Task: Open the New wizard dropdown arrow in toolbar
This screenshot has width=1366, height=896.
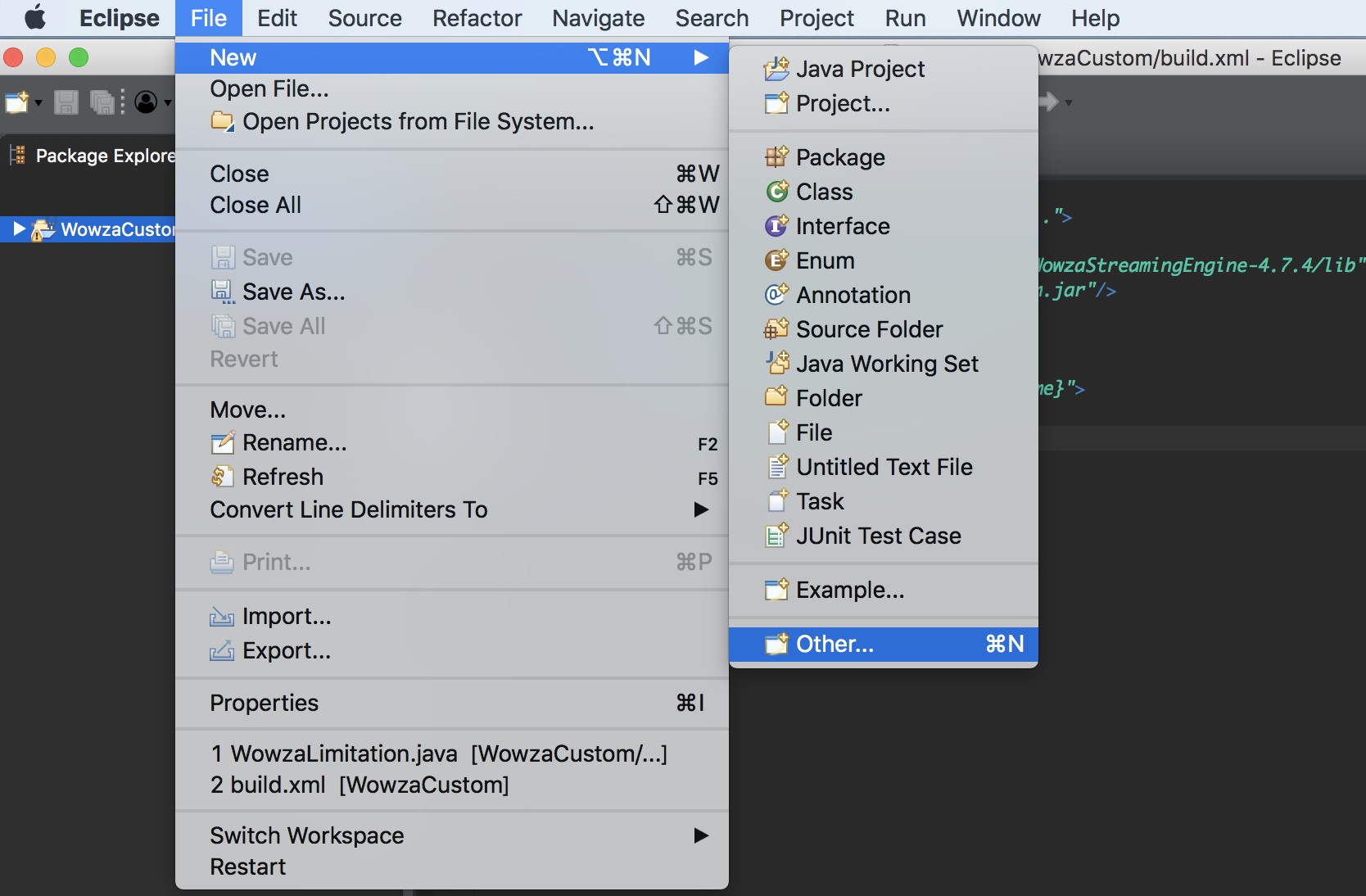Action: (x=38, y=103)
